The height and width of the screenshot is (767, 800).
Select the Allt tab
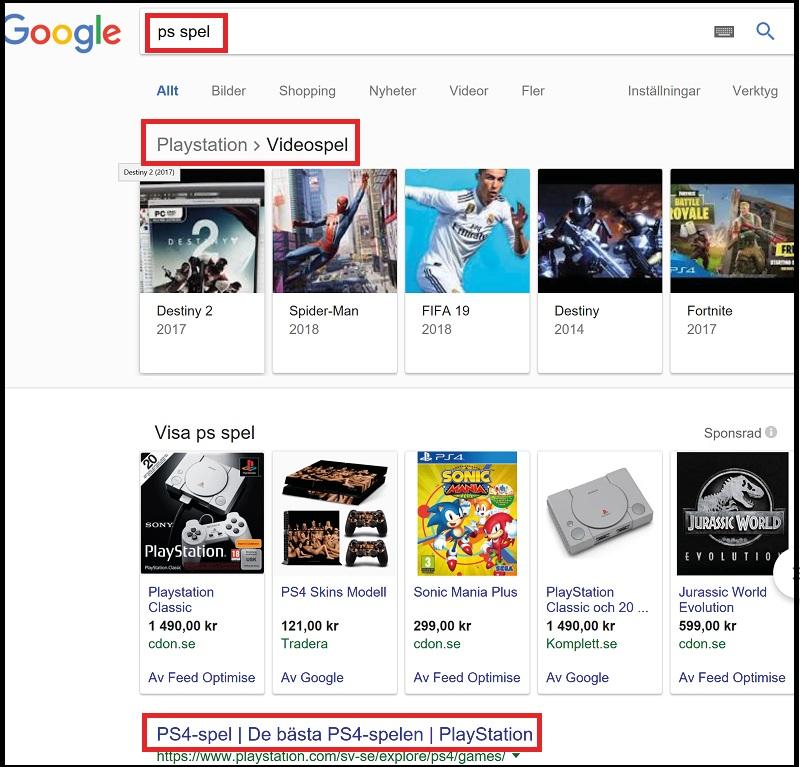pos(167,91)
